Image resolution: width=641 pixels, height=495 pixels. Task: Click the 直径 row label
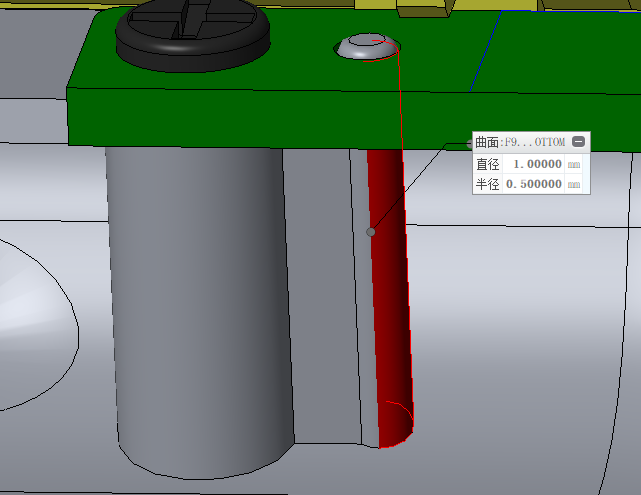click(487, 164)
